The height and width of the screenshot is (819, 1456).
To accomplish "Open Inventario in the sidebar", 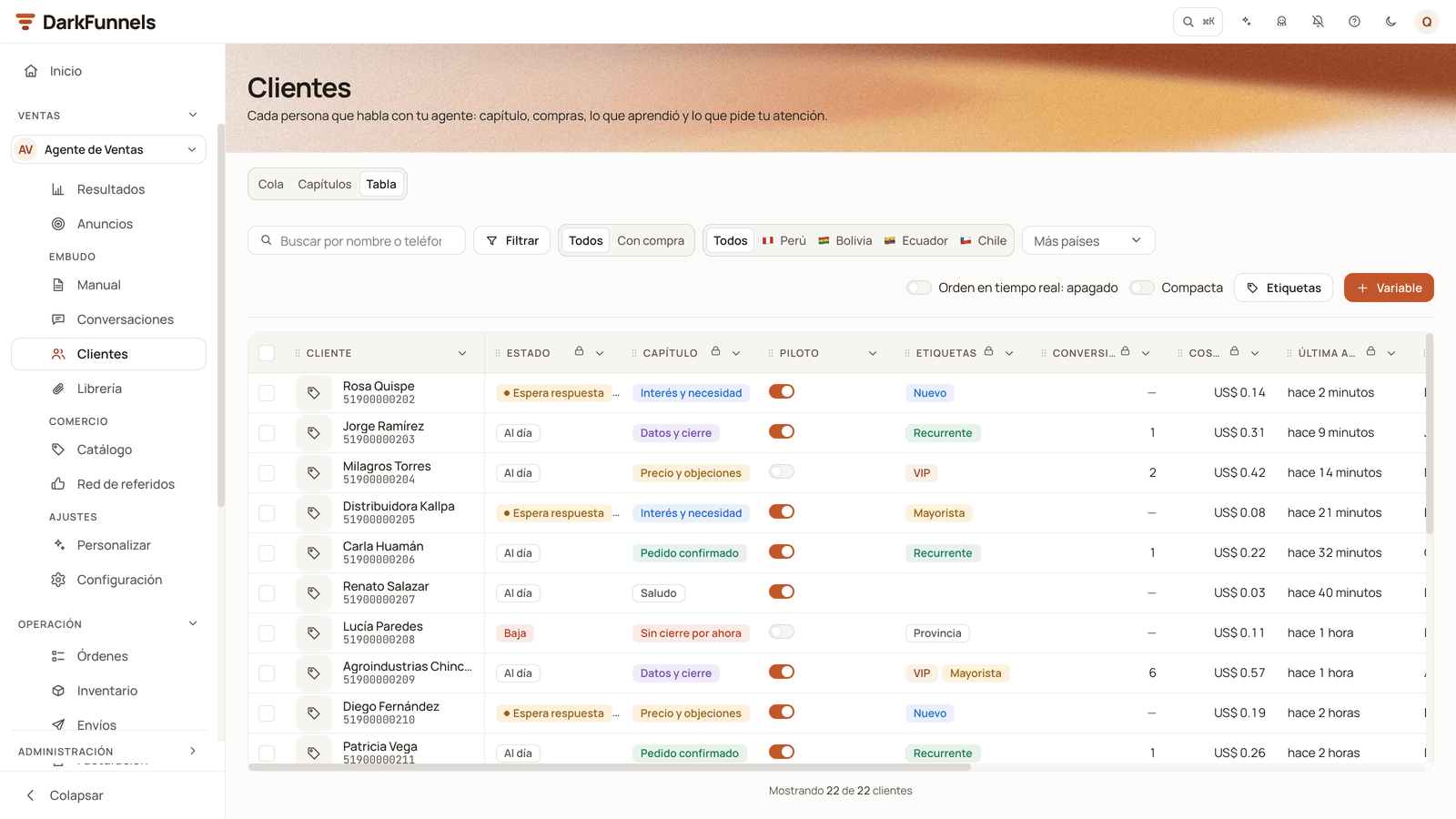I will tap(108, 691).
